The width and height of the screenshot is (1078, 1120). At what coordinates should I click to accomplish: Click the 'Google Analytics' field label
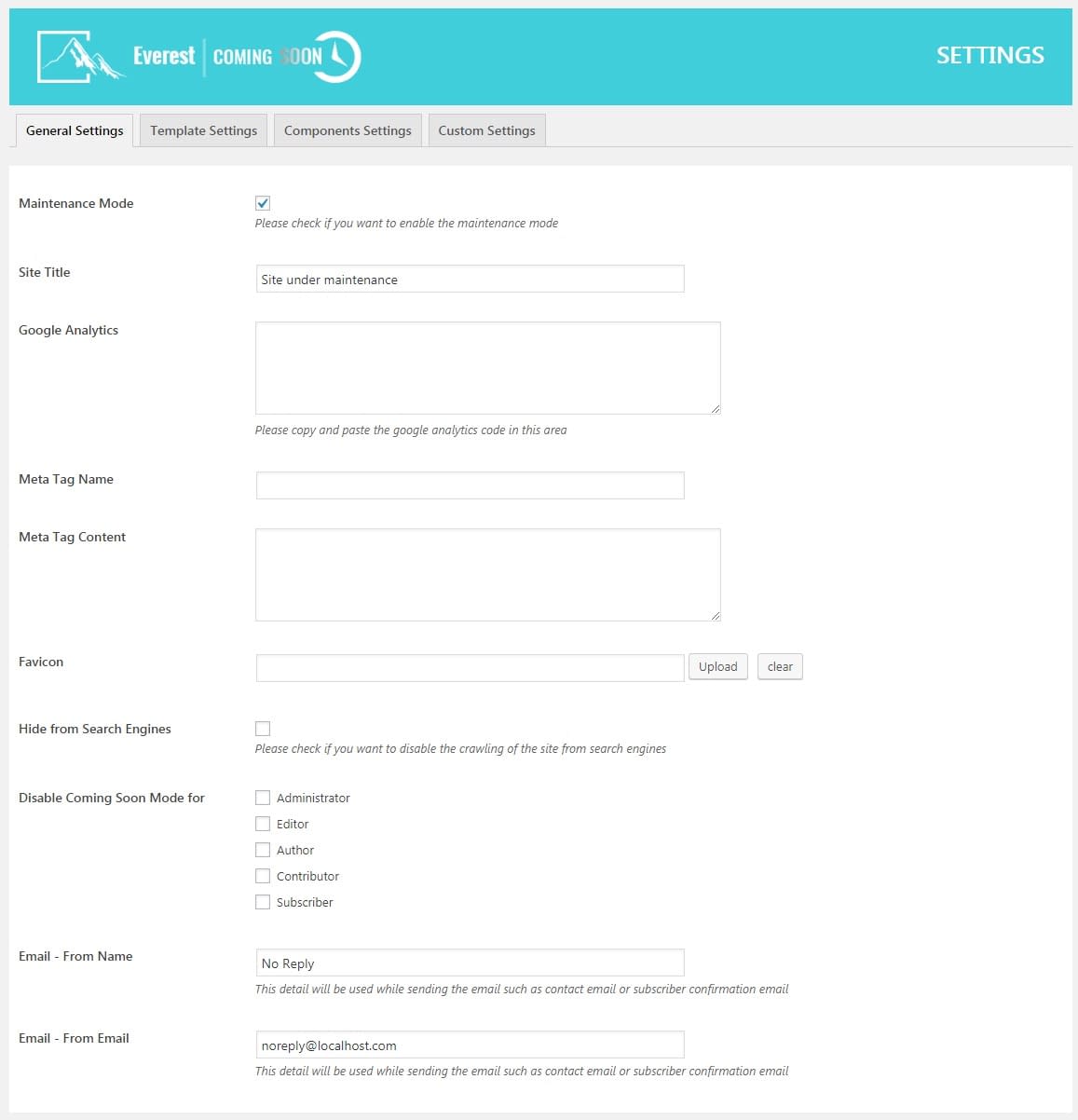point(69,330)
